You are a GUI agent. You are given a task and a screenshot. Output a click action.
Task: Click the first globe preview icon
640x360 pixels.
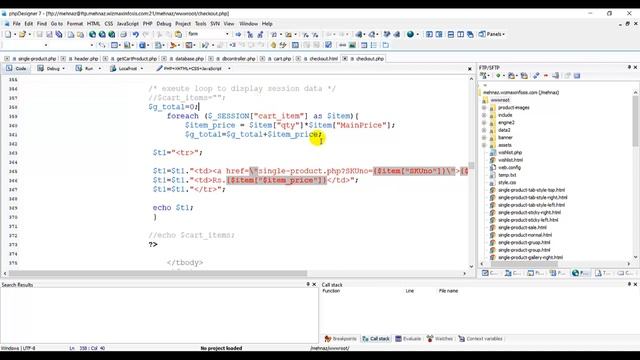93,34
